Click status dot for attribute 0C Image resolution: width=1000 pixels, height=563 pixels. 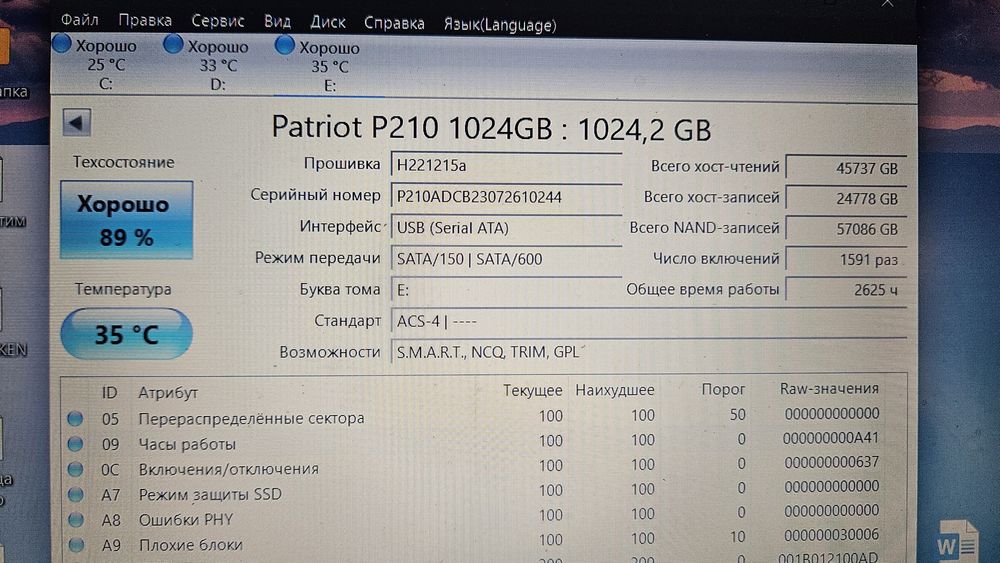click(x=75, y=469)
